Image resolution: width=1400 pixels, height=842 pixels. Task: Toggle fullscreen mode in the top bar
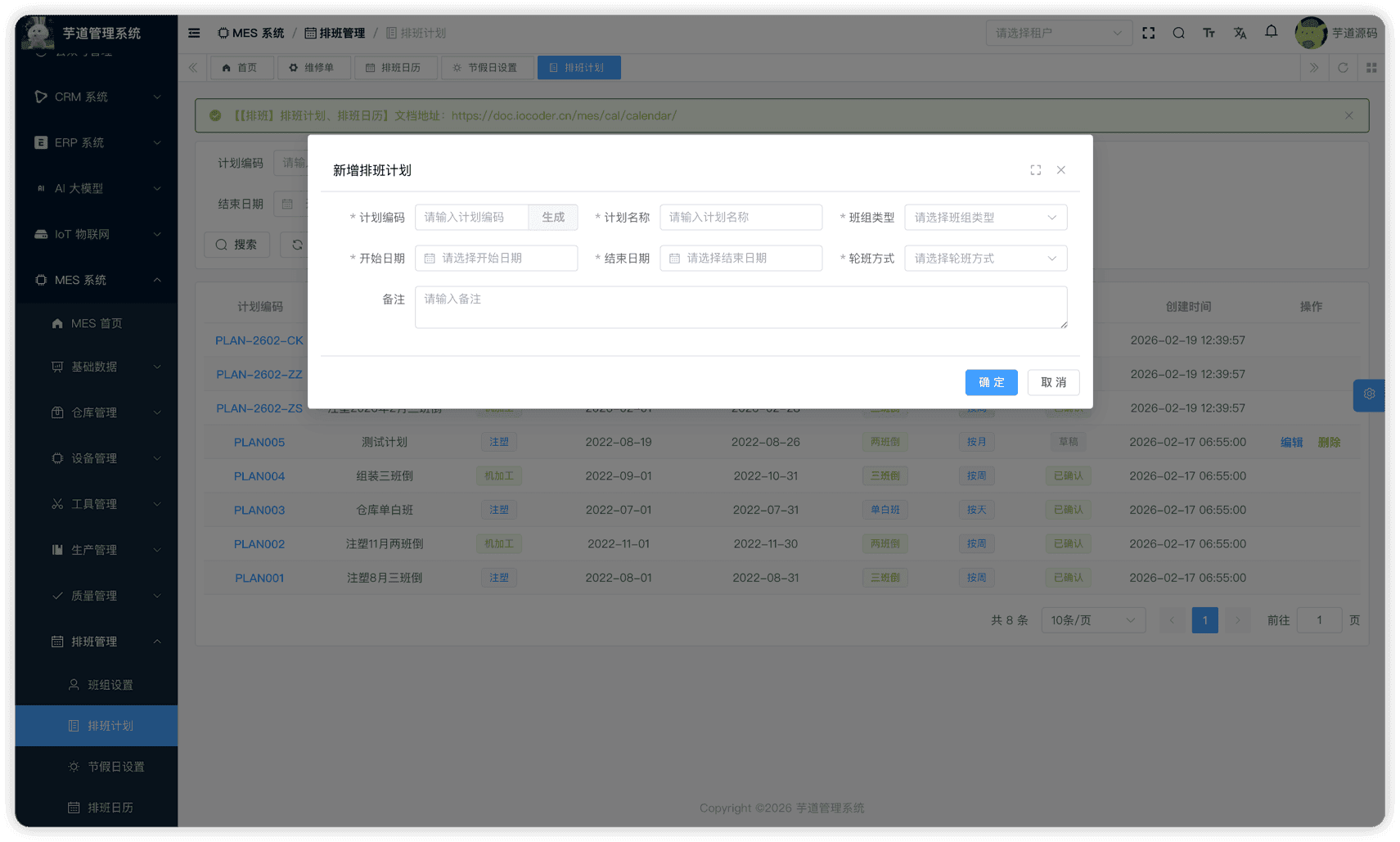coord(1148,33)
